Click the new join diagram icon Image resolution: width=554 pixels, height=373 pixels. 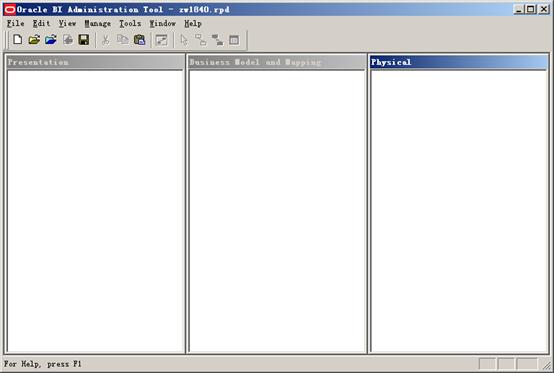201,40
